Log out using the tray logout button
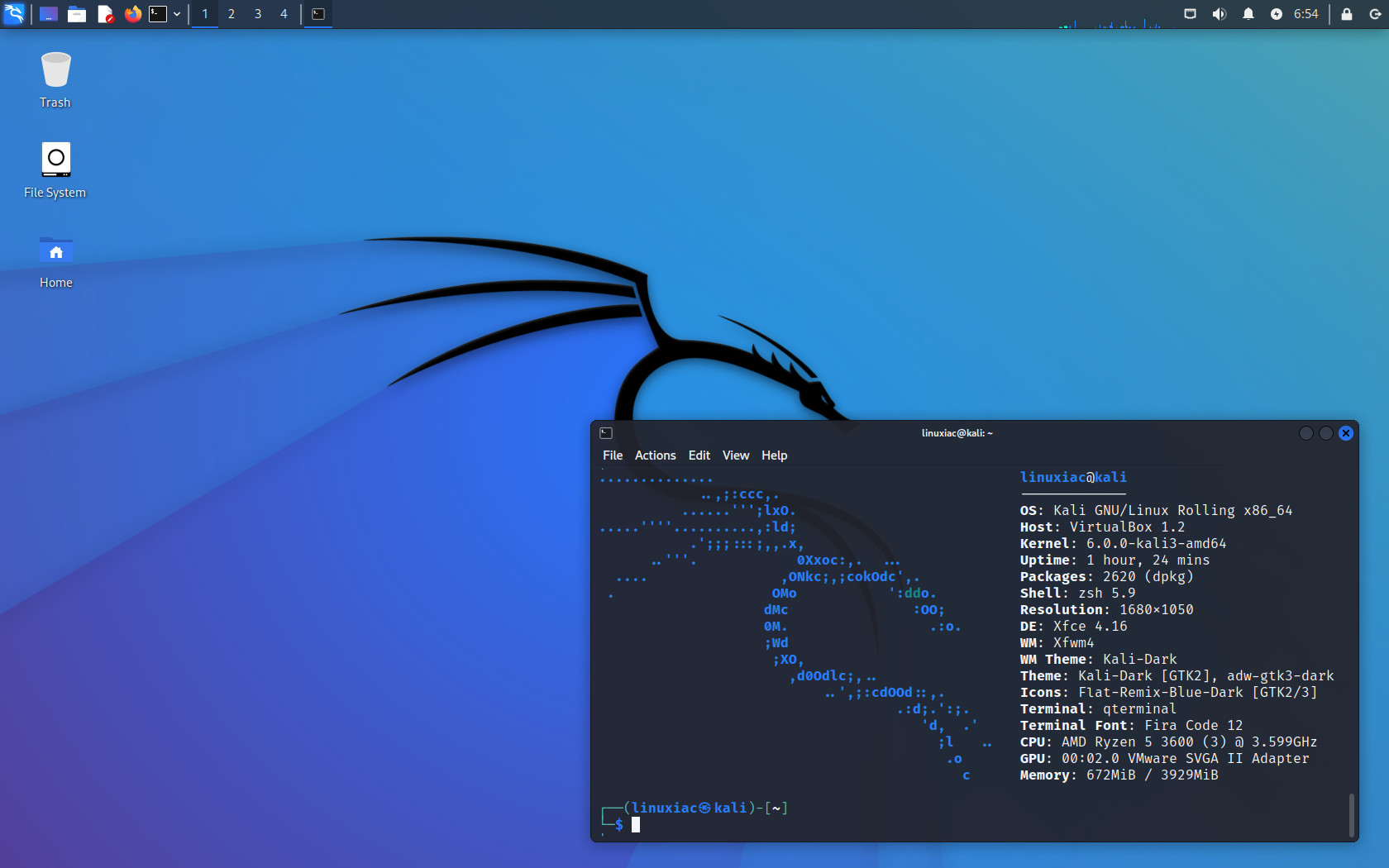The width and height of the screenshot is (1389, 868). click(1373, 13)
